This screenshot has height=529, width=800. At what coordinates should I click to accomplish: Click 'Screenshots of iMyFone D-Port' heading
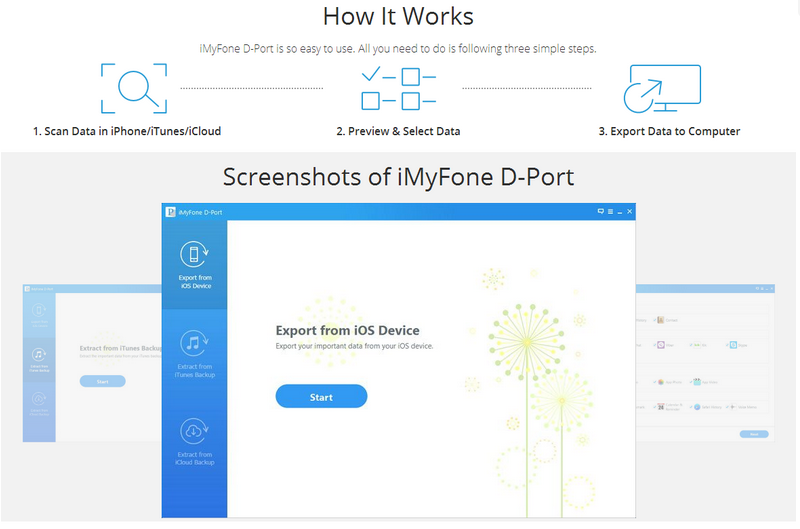click(398, 177)
